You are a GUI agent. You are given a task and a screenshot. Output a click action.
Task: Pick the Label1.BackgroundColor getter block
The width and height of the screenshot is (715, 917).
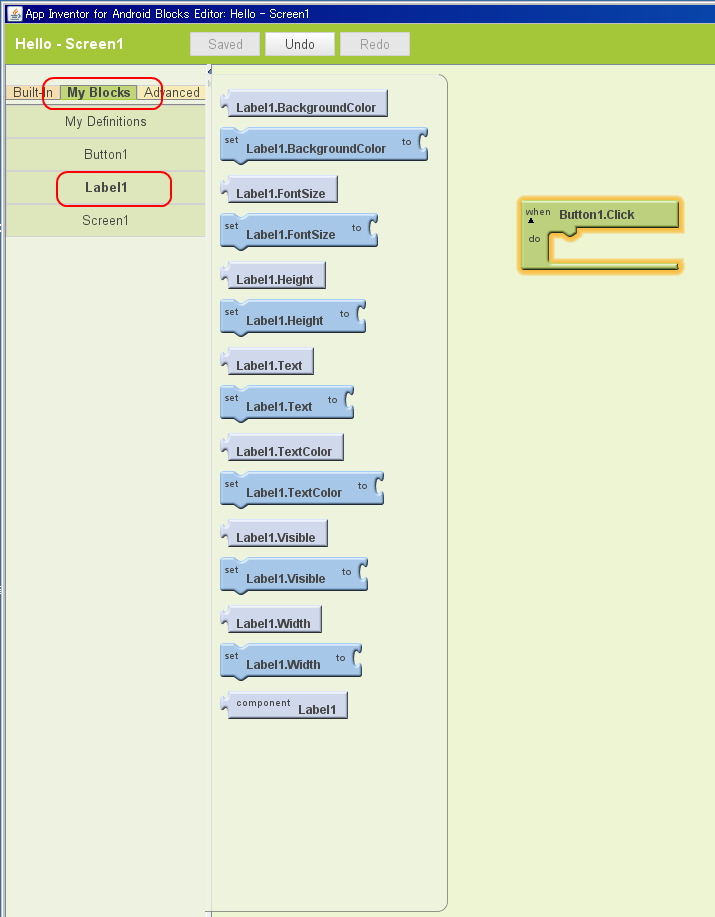[304, 104]
